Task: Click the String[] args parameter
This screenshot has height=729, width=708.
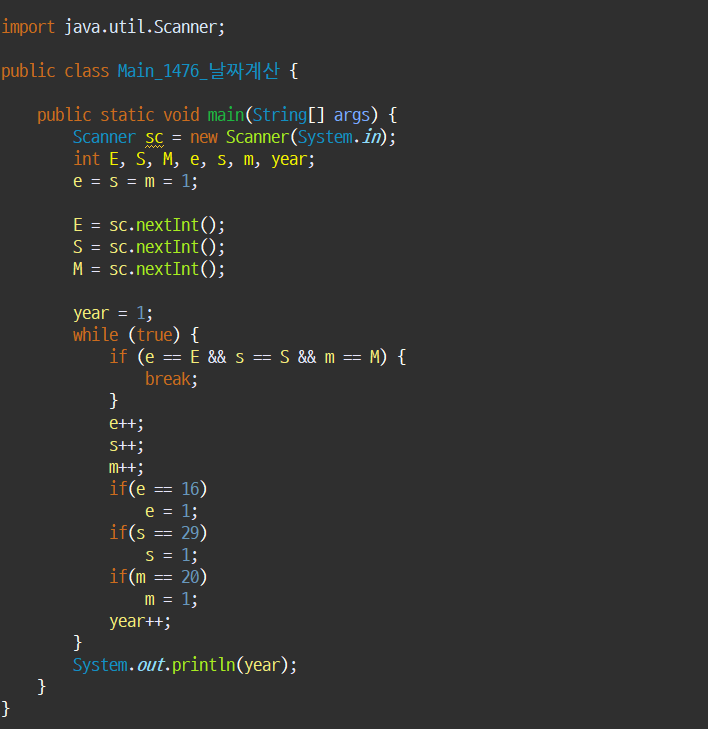Action: click(x=311, y=115)
